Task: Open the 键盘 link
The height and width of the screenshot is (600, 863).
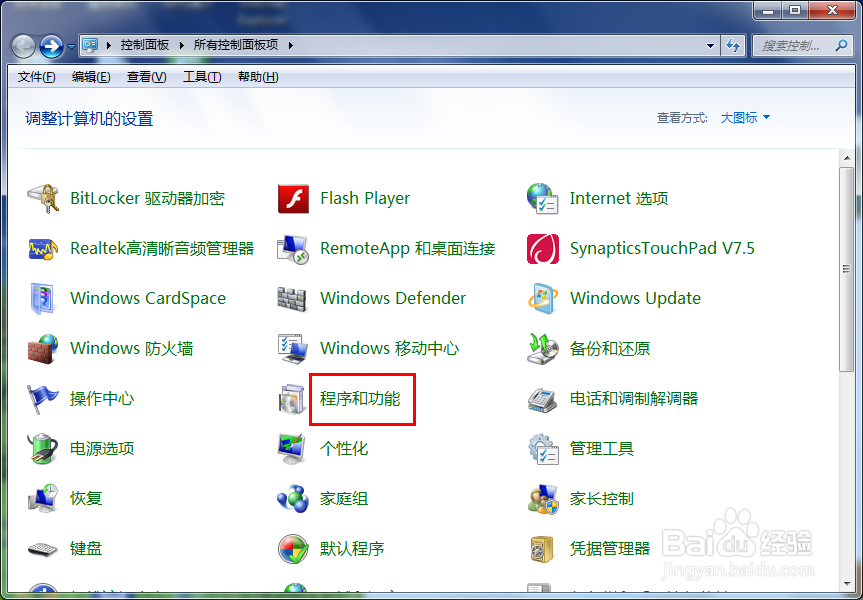Action: tap(86, 549)
